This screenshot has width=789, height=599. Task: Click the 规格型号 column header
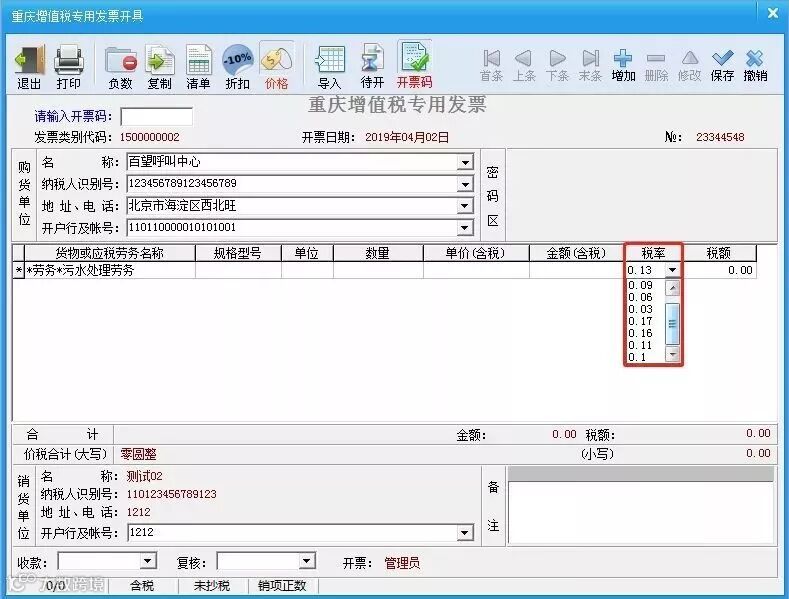click(238, 253)
